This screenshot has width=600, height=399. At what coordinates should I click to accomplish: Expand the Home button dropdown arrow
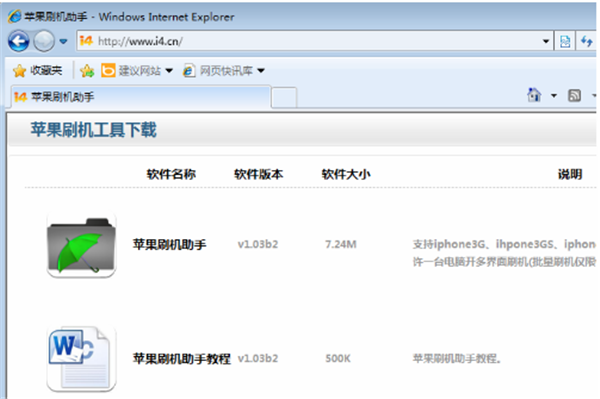[x=554, y=95]
